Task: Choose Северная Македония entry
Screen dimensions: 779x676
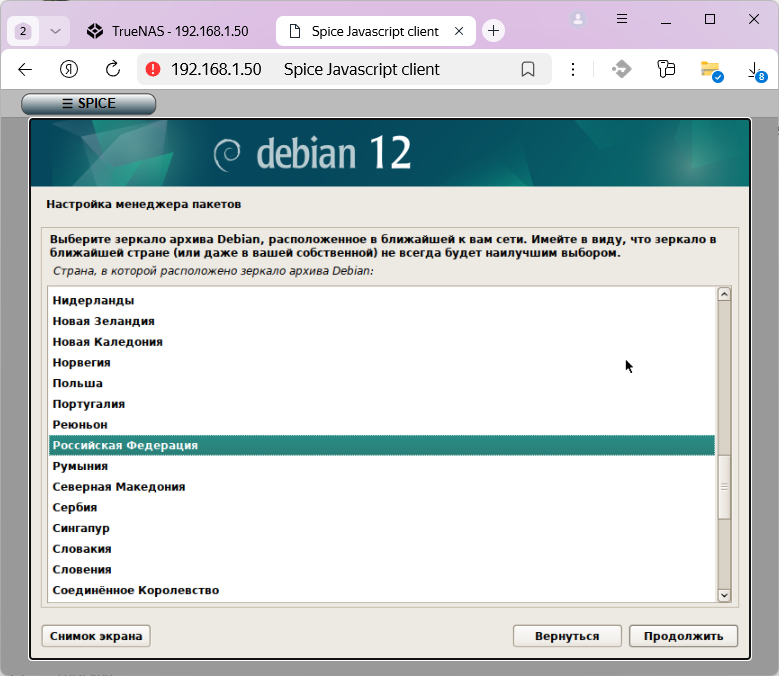Action: (x=382, y=487)
